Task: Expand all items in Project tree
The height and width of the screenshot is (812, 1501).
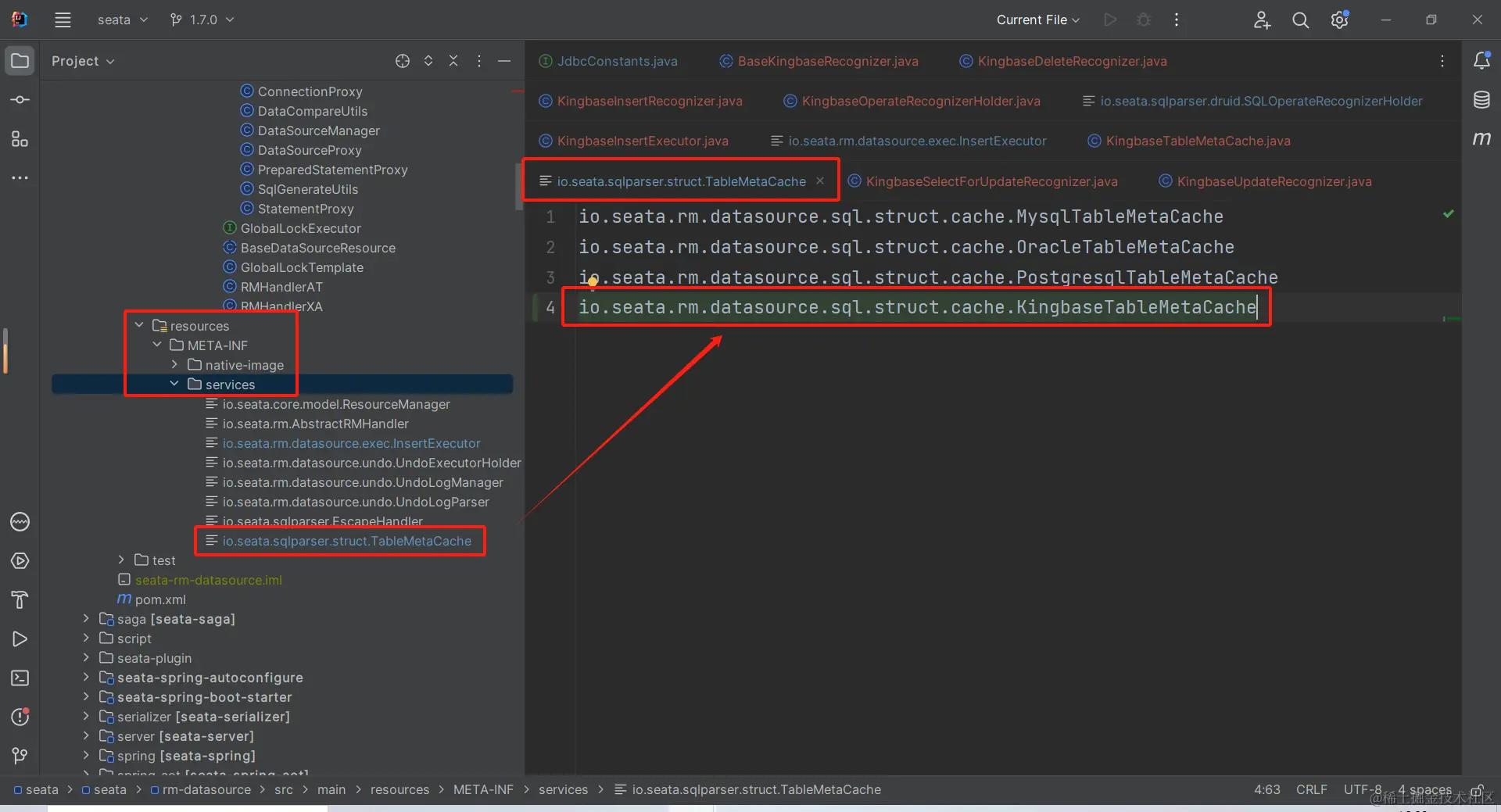Action: coord(428,61)
